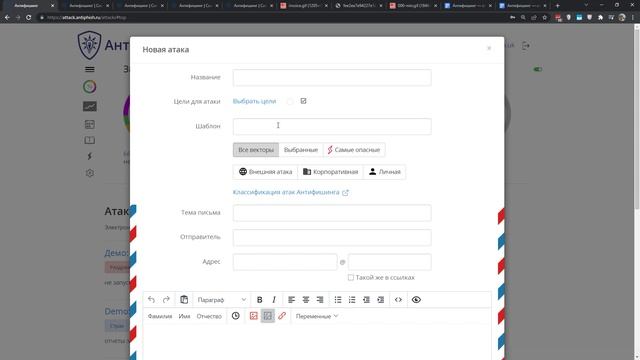Toggle the preview eye icon
Screen dimensions: 640x360
coord(416,300)
